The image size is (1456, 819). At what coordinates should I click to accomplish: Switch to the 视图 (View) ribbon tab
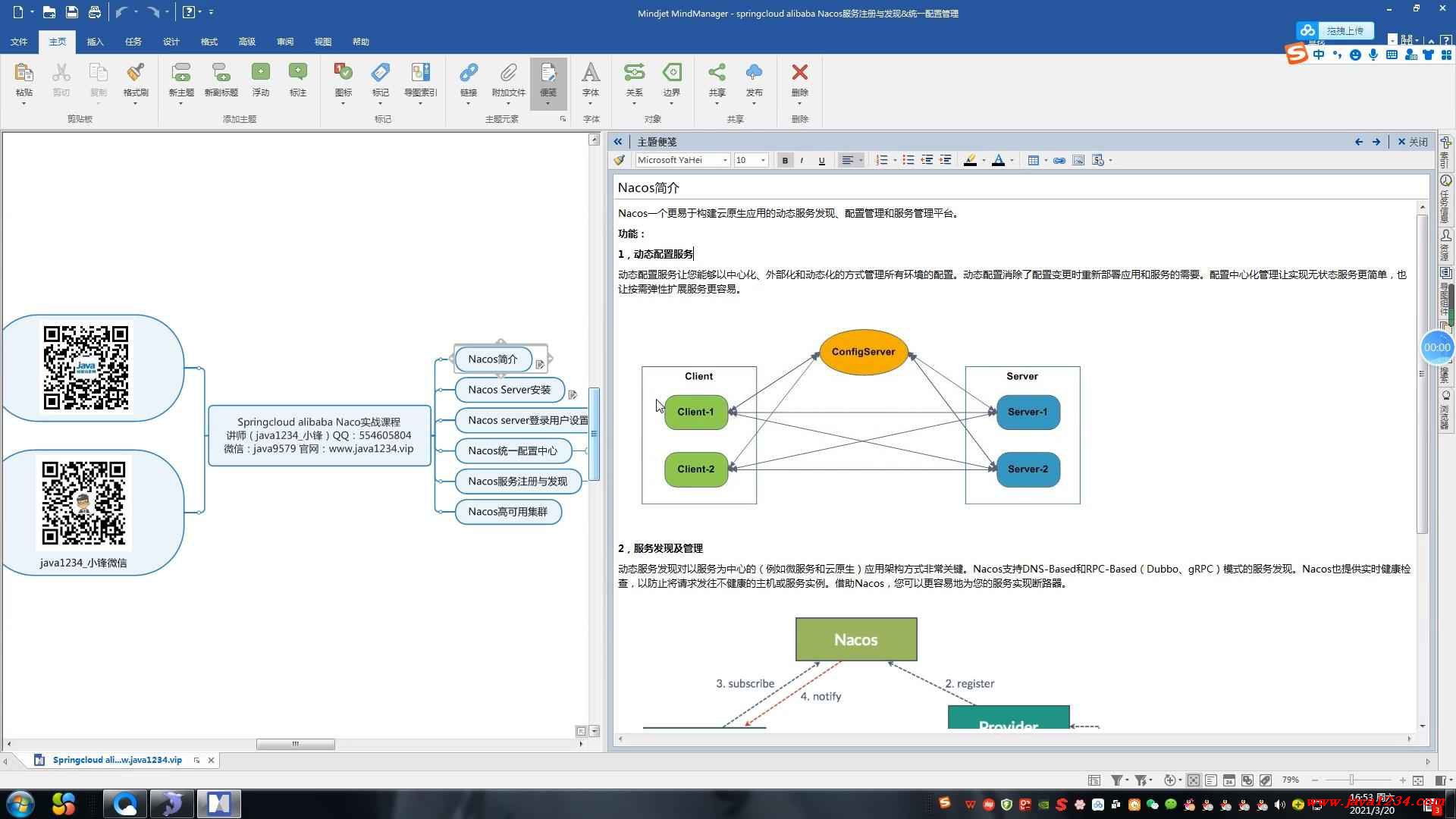(x=322, y=42)
